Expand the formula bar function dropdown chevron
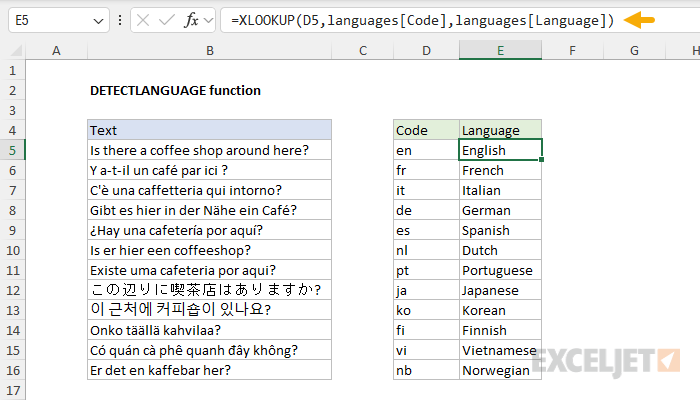The height and width of the screenshot is (400, 700). [x=208, y=20]
